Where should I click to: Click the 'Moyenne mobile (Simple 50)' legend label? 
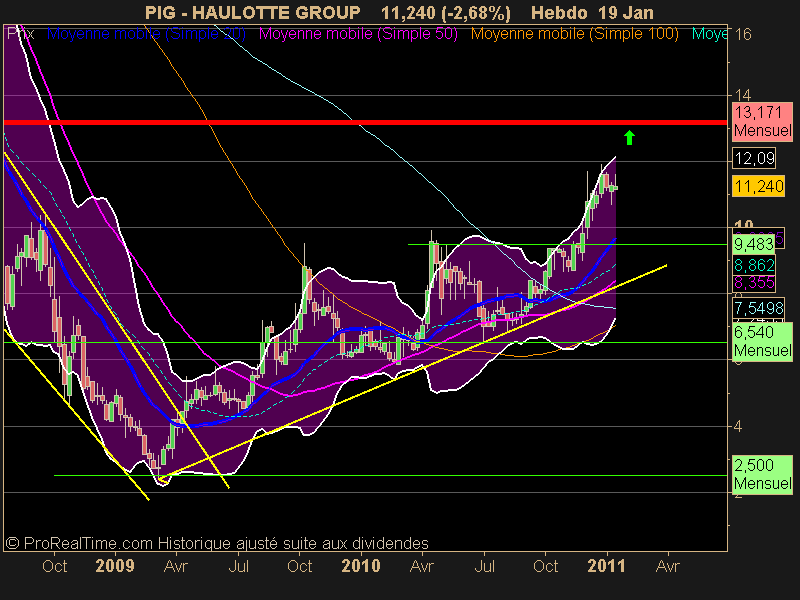358,34
